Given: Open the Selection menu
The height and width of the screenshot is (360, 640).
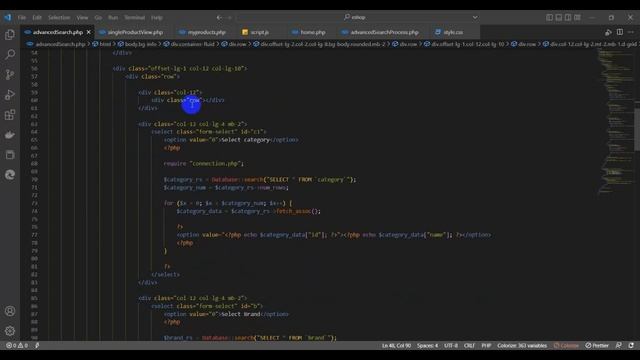Looking at the screenshot, I should (59, 18).
